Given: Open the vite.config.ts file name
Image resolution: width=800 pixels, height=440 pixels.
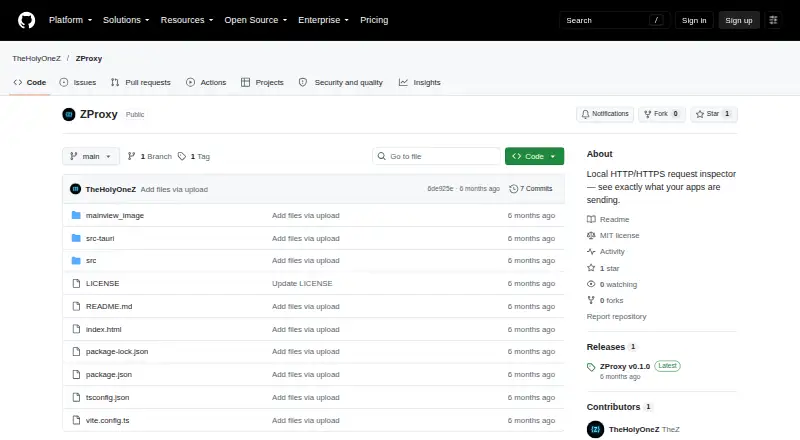Looking at the screenshot, I should coord(107,420).
